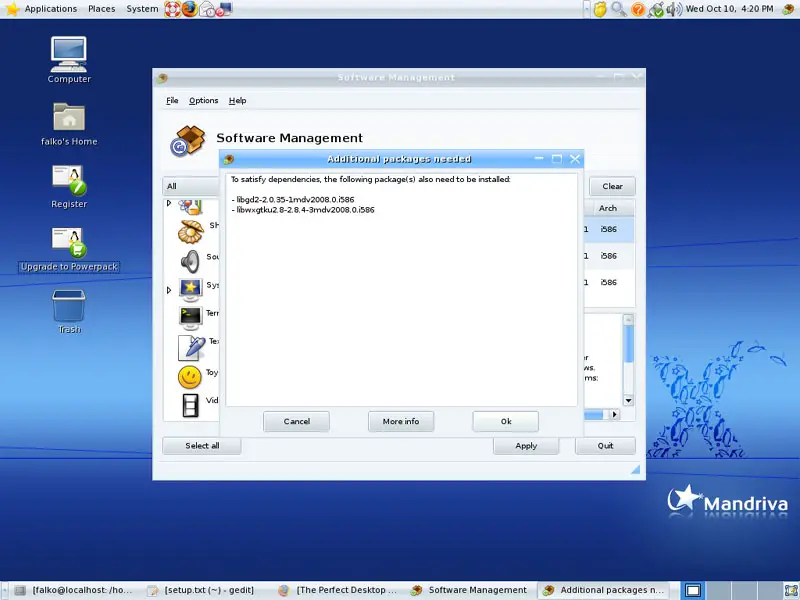Click the magnifier search tray icon
The height and width of the screenshot is (600, 800).
tap(618, 9)
